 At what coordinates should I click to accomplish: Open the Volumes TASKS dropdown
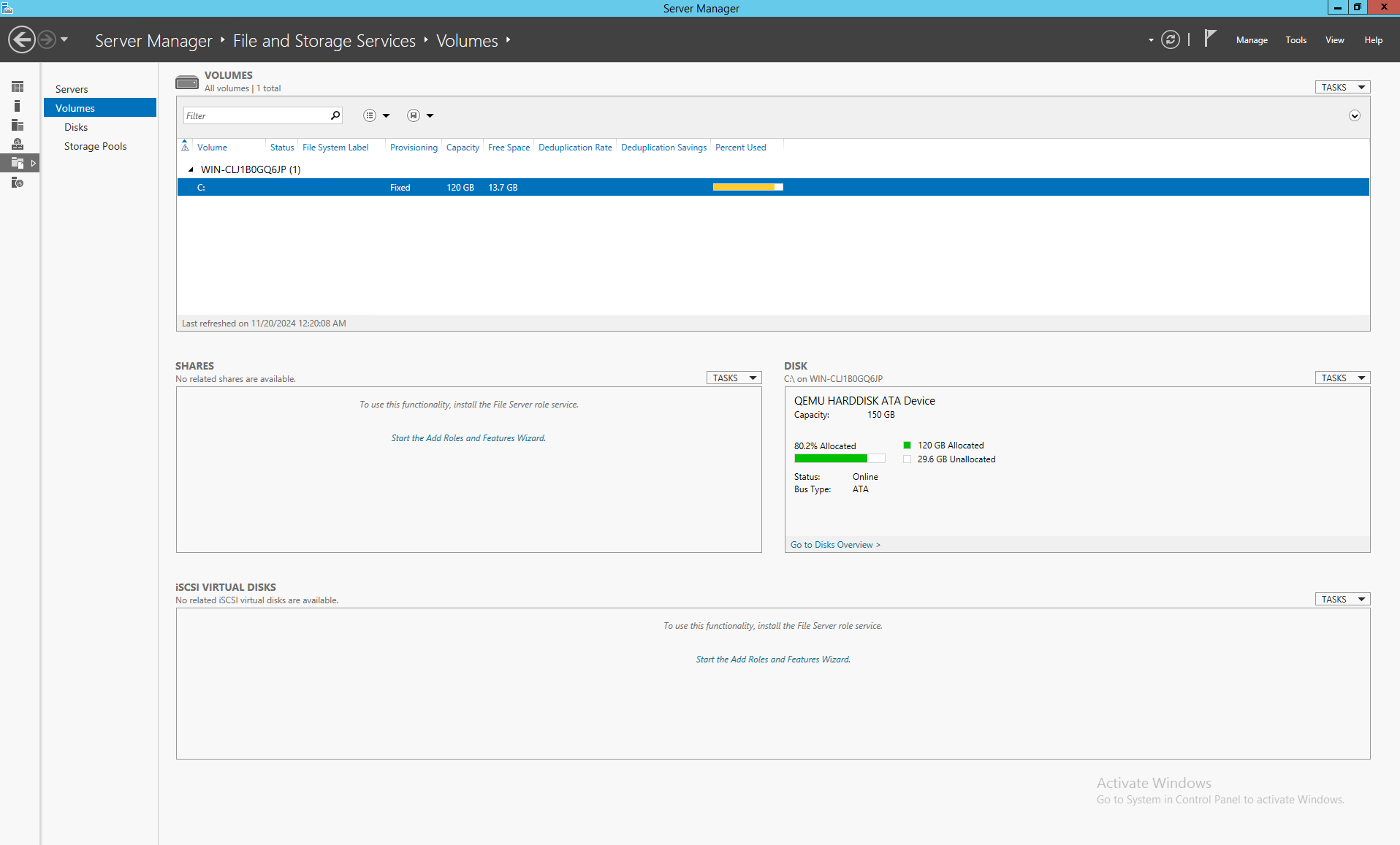pos(1342,87)
